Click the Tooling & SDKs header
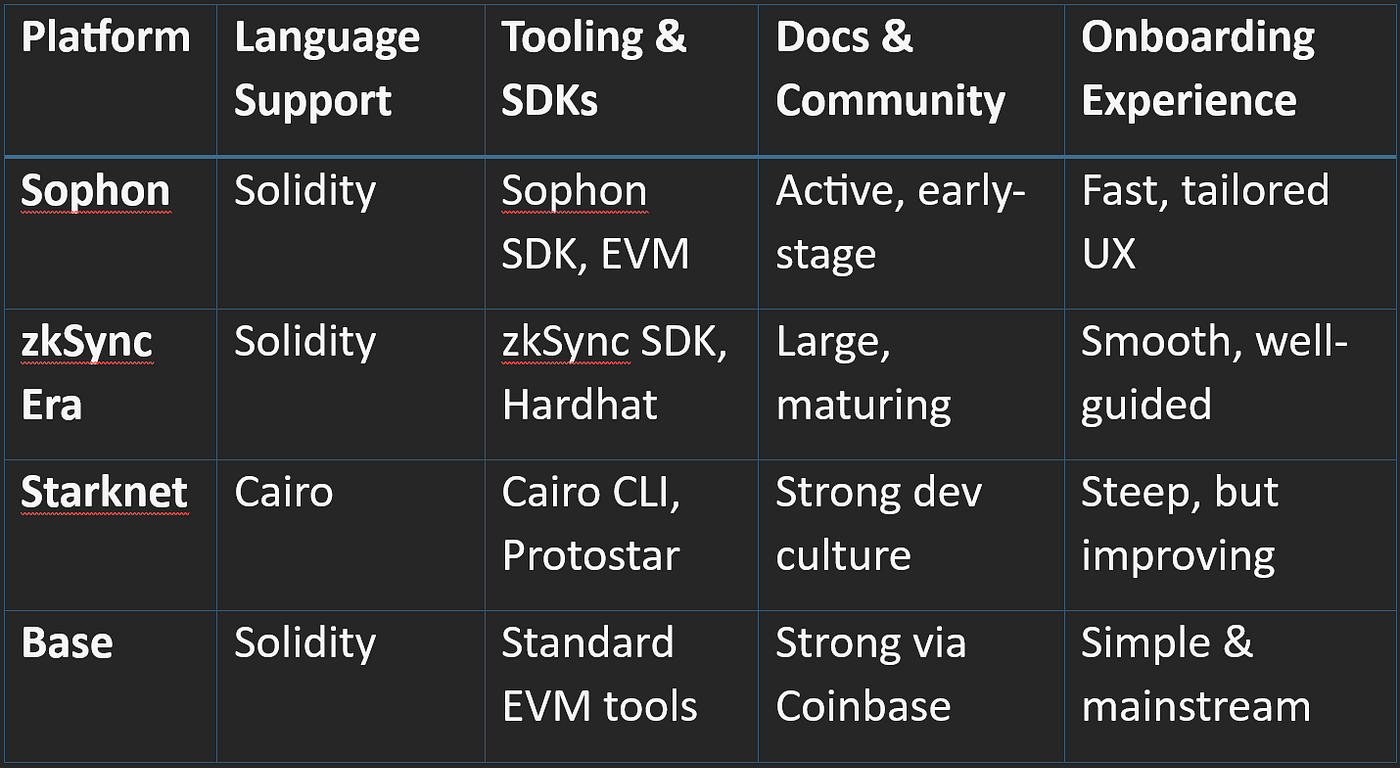 click(621, 79)
